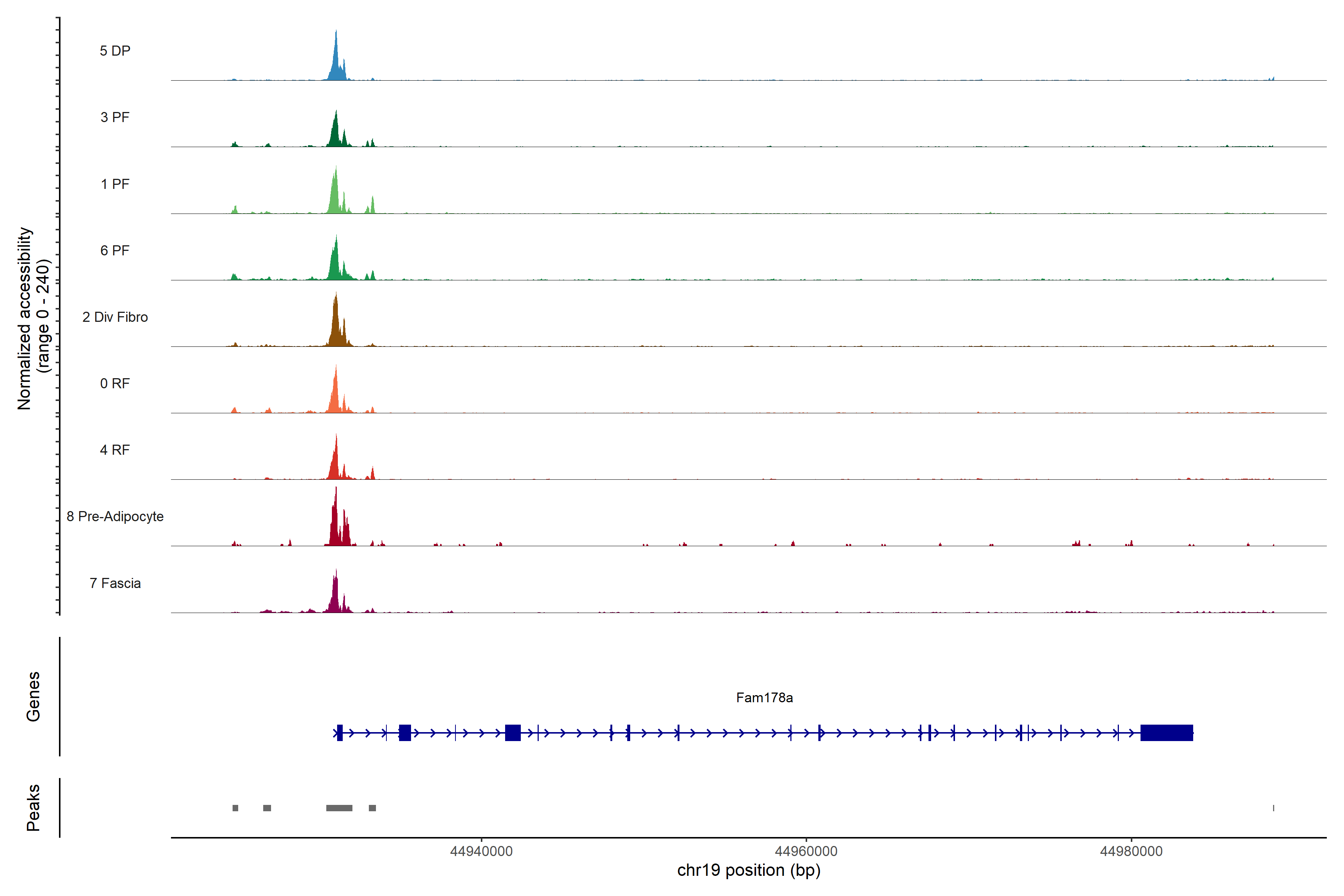Click the 7 Fascia track label
The width and height of the screenshot is (1344, 896).
[115, 583]
